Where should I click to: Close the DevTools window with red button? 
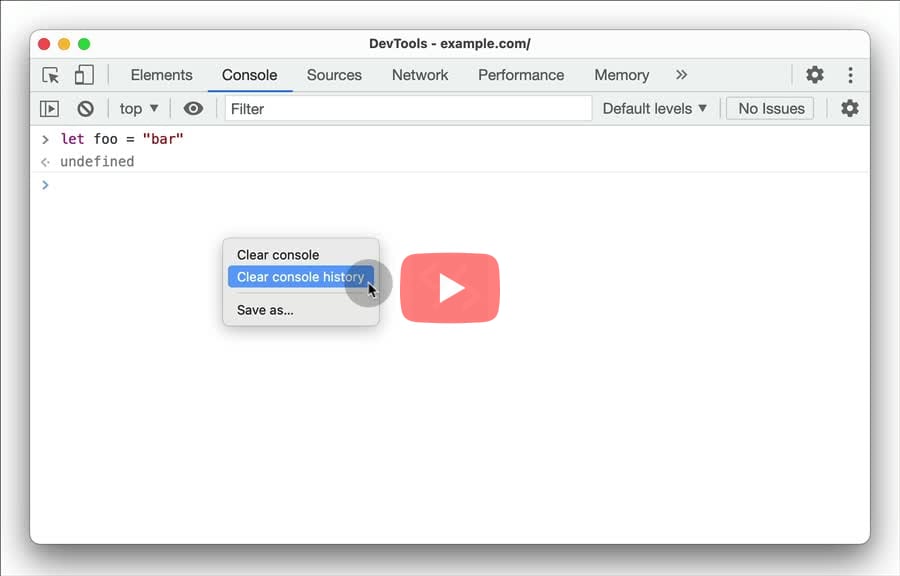(44, 44)
